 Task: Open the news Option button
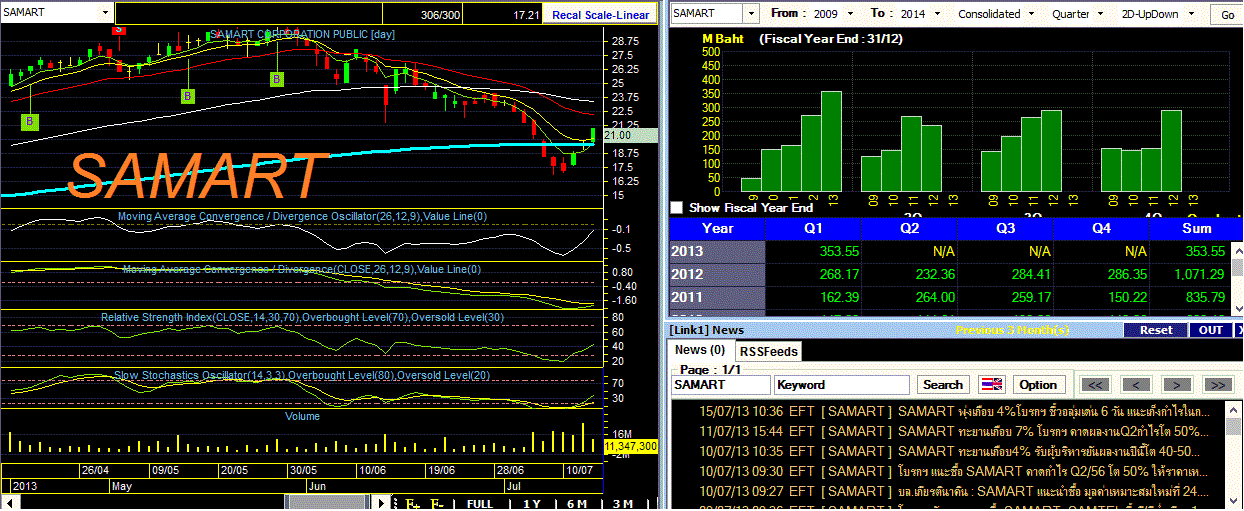(x=1038, y=385)
